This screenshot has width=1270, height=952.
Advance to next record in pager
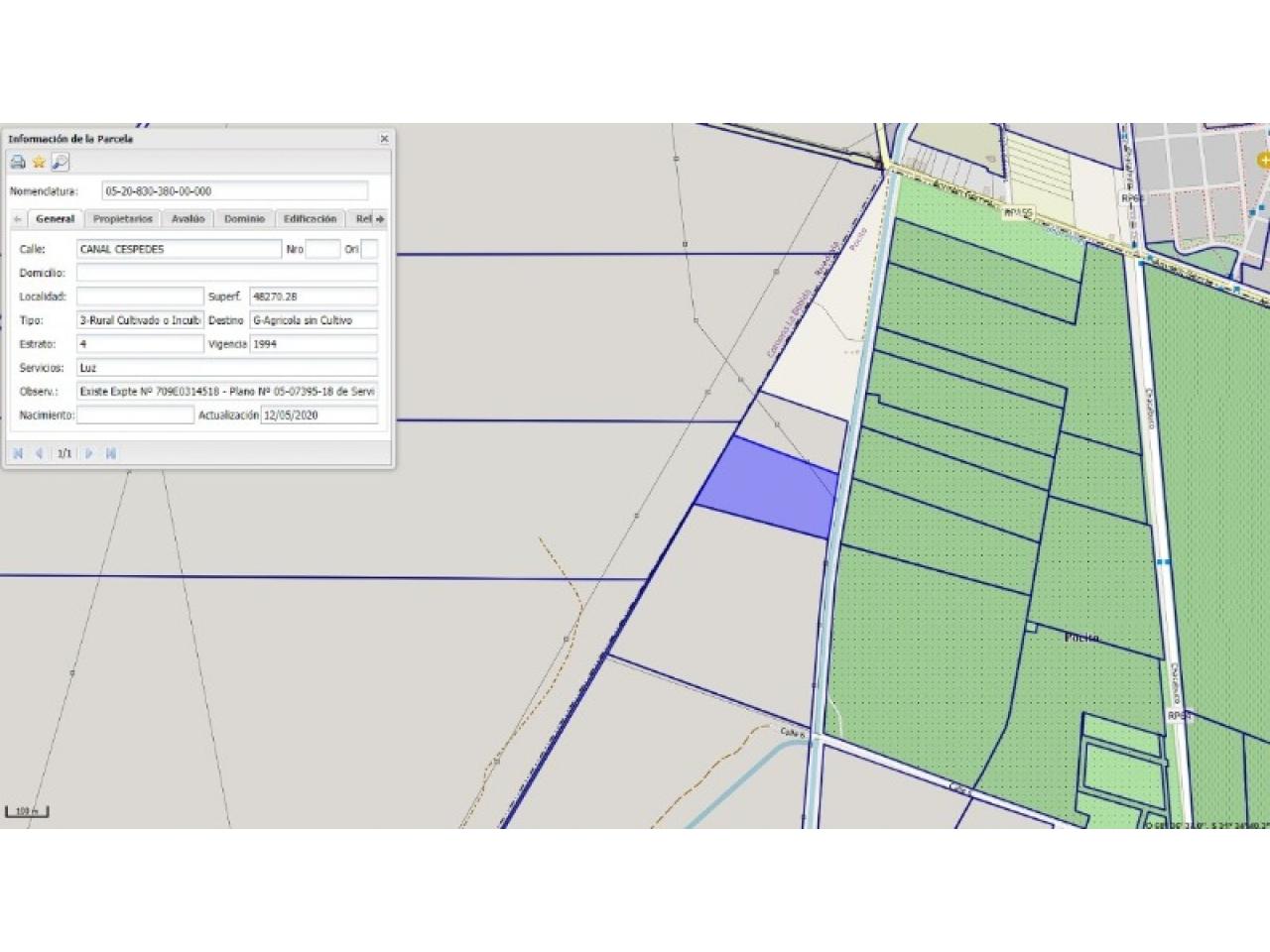tap(89, 453)
